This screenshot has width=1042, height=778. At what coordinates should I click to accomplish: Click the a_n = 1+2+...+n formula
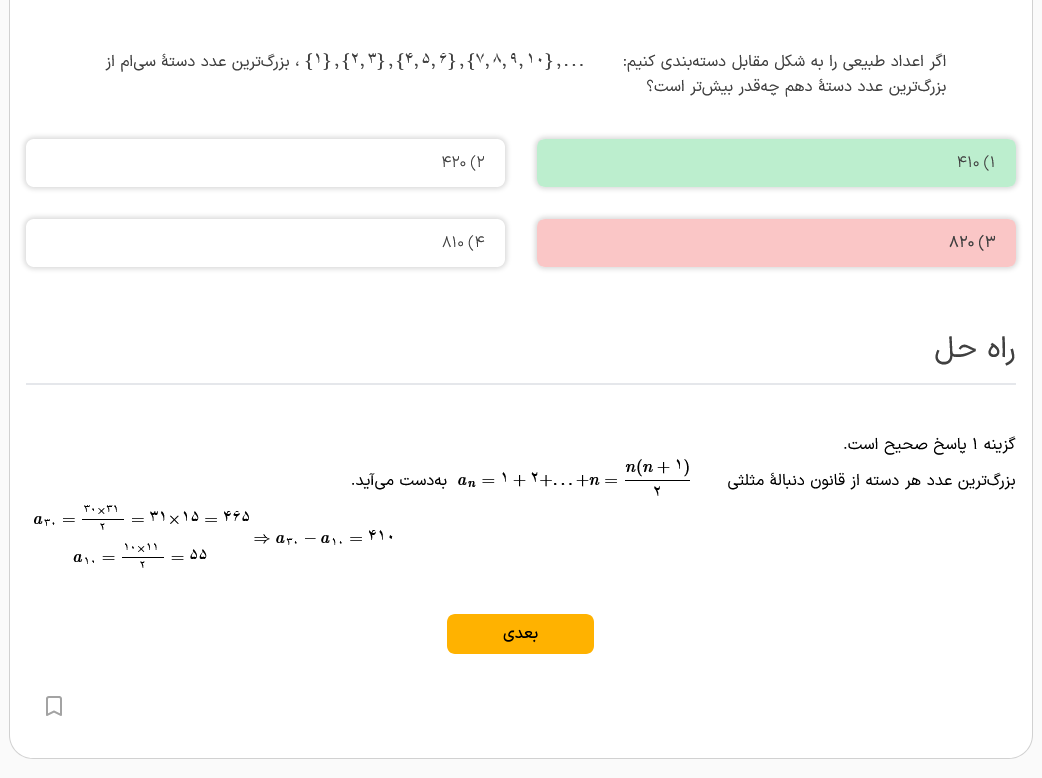(x=530, y=480)
